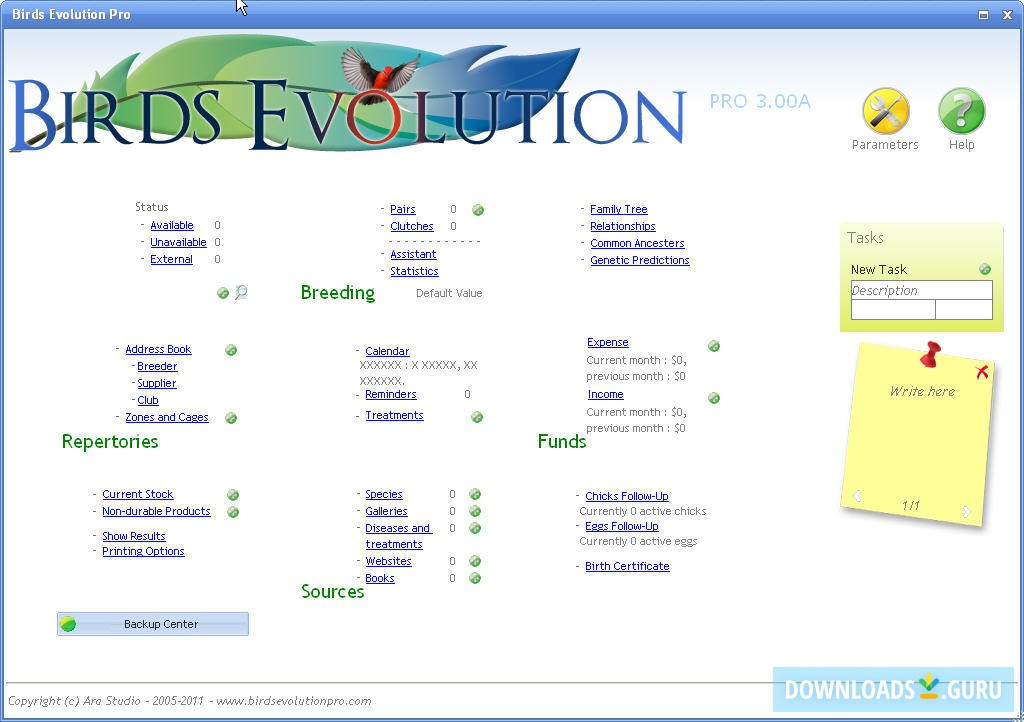Open the Unavailable birds link
Screen dimensions: 1024x722
pos(178,242)
